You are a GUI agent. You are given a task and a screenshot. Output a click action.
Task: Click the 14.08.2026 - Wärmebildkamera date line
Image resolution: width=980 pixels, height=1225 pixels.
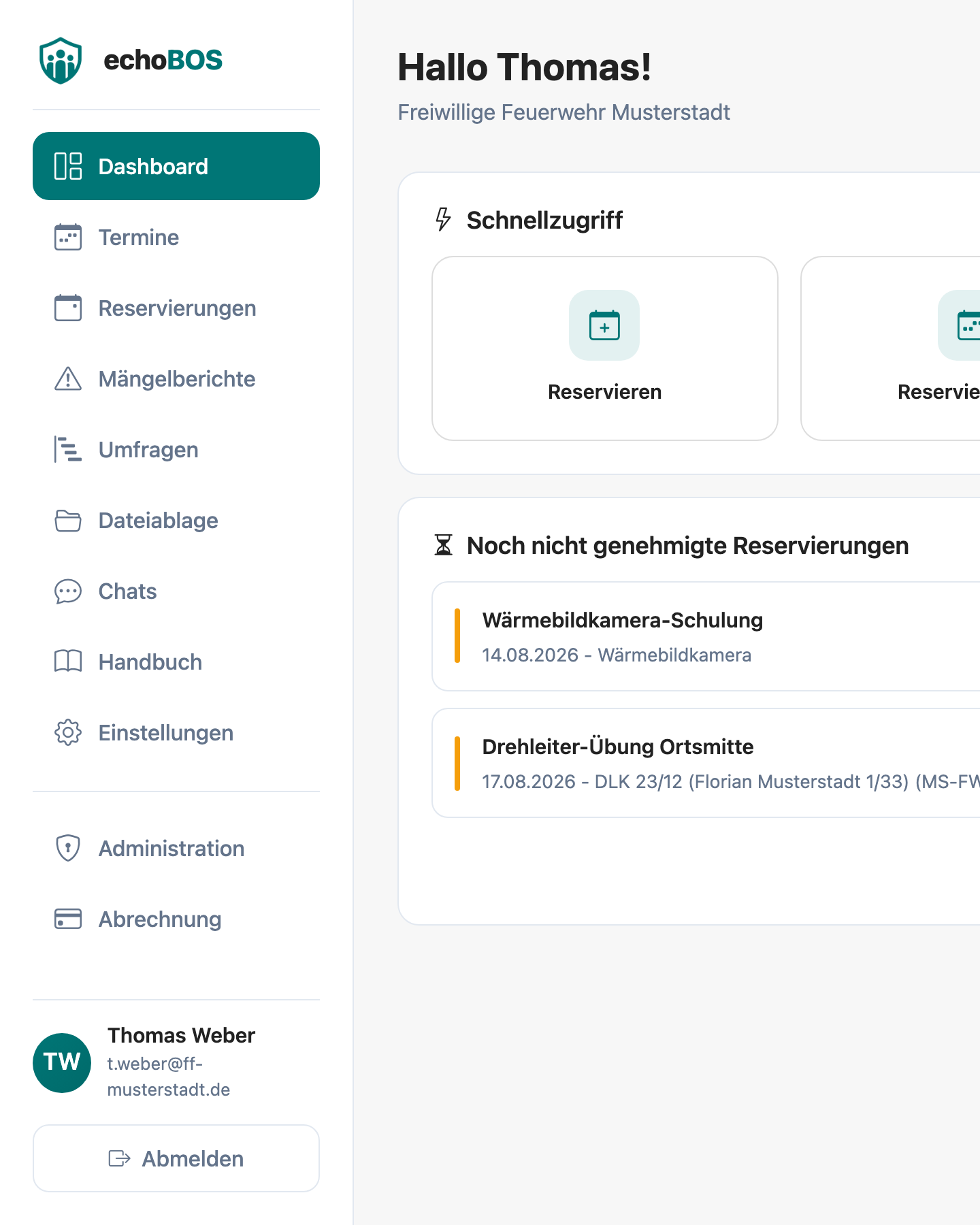point(617,655)
